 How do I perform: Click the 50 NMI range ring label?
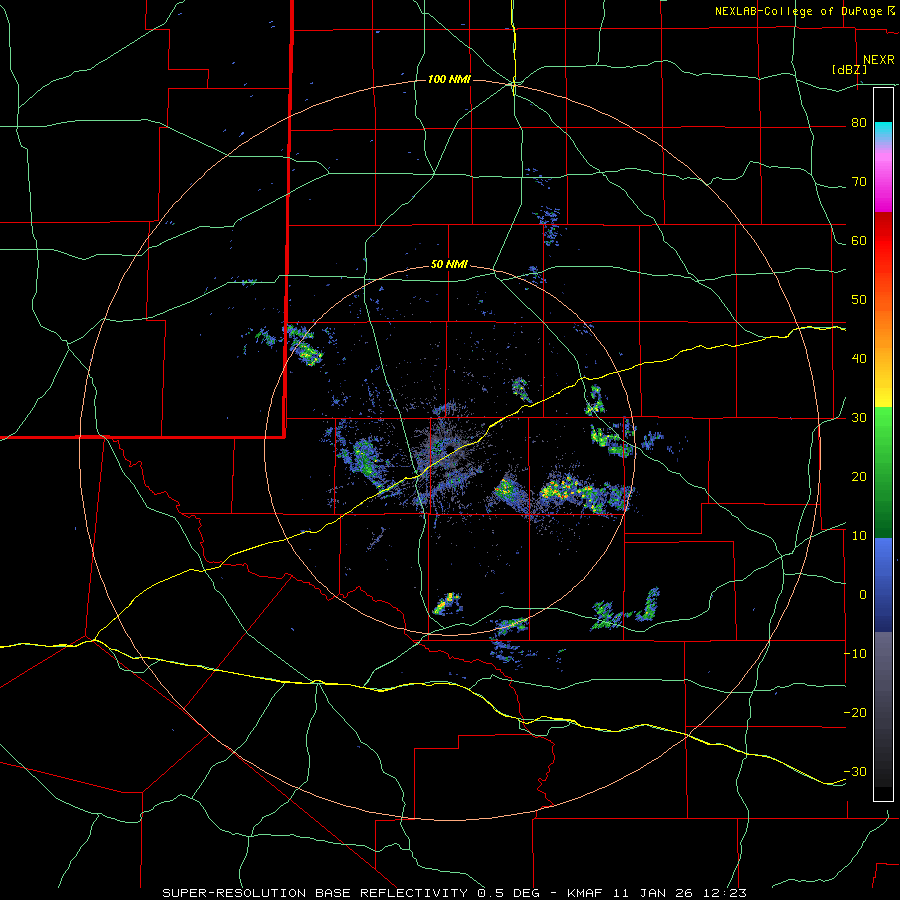[x=449, y=265]
